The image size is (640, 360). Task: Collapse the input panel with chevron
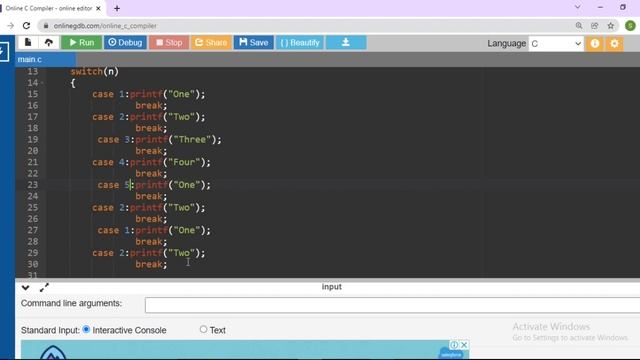coord(25,288)
